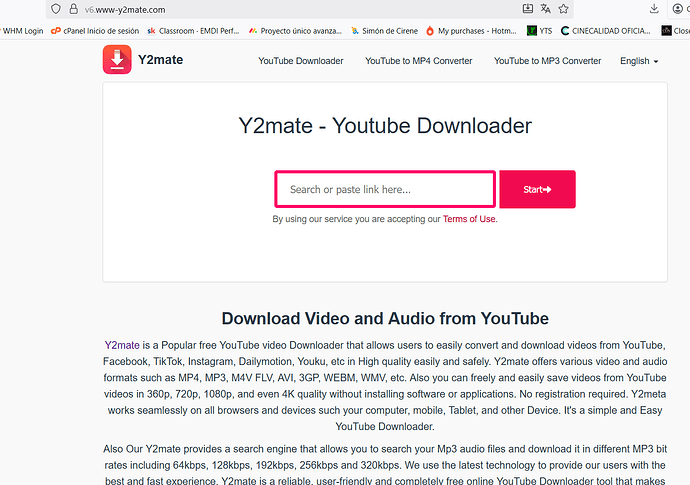
Task: Go to YouTube to MP4 Converter
Action: 418,61
